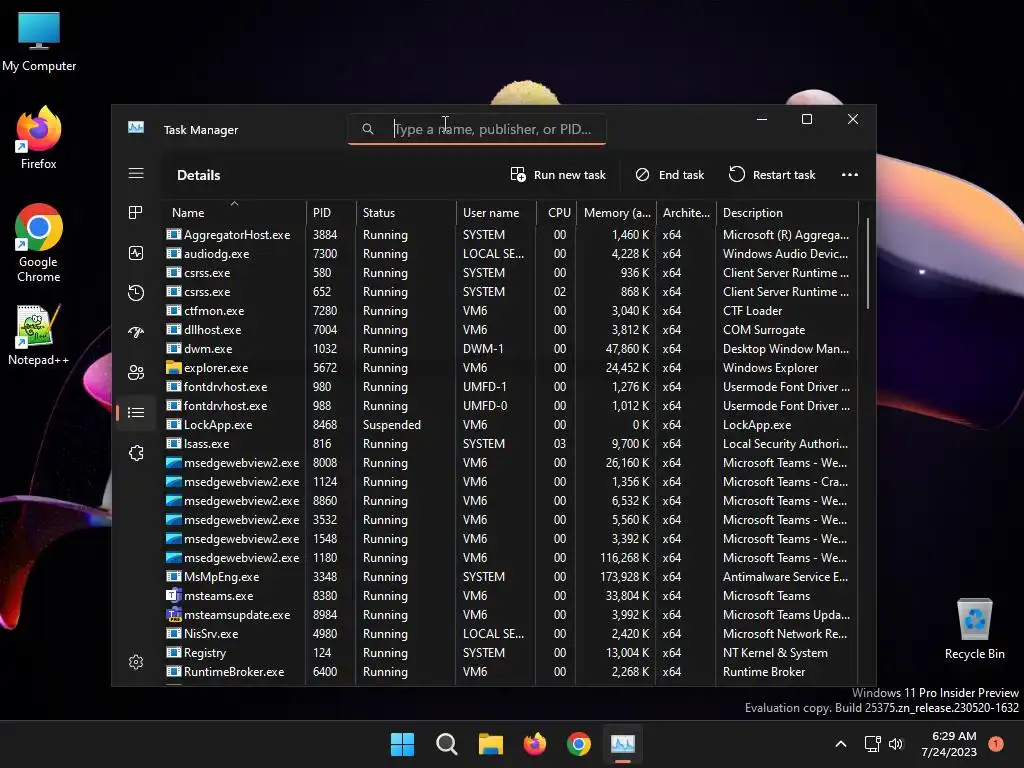Screen dimensions: 1024x768
Task: Click the taskbar Task Manager icon
Action: click(623, 744)
